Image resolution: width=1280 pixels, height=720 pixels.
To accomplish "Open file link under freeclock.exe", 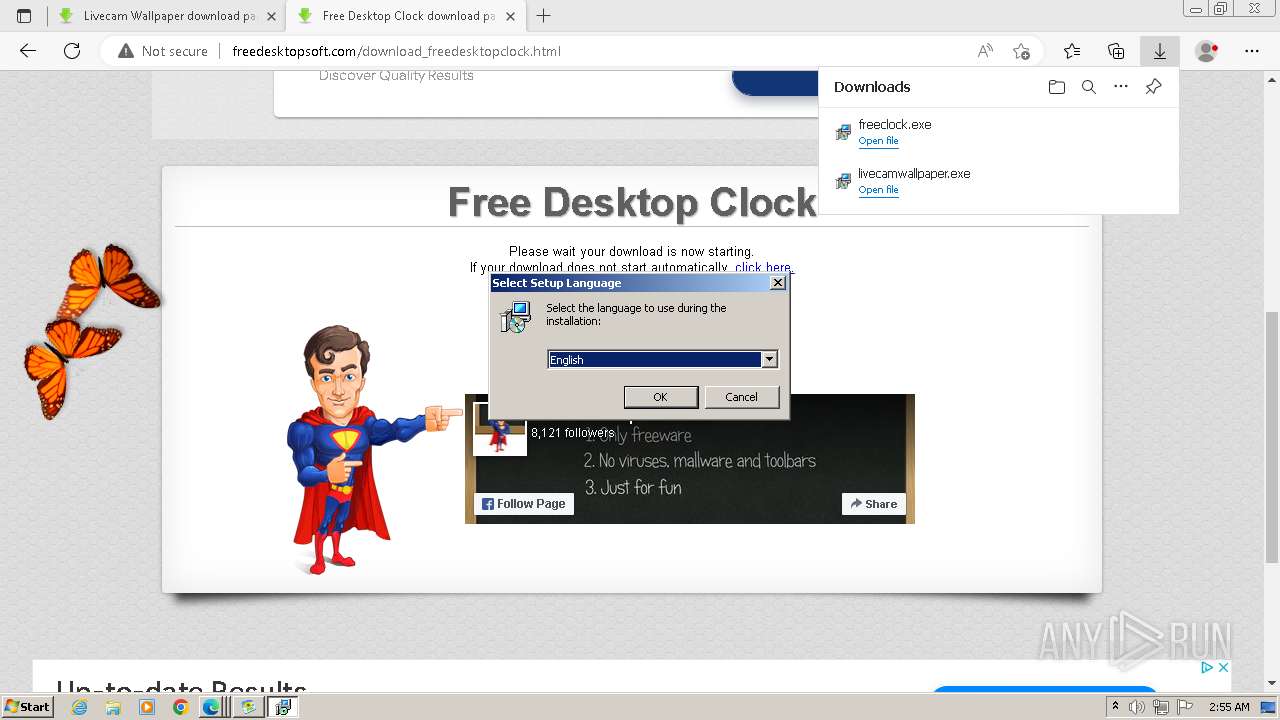I will [x=878, y=141].
